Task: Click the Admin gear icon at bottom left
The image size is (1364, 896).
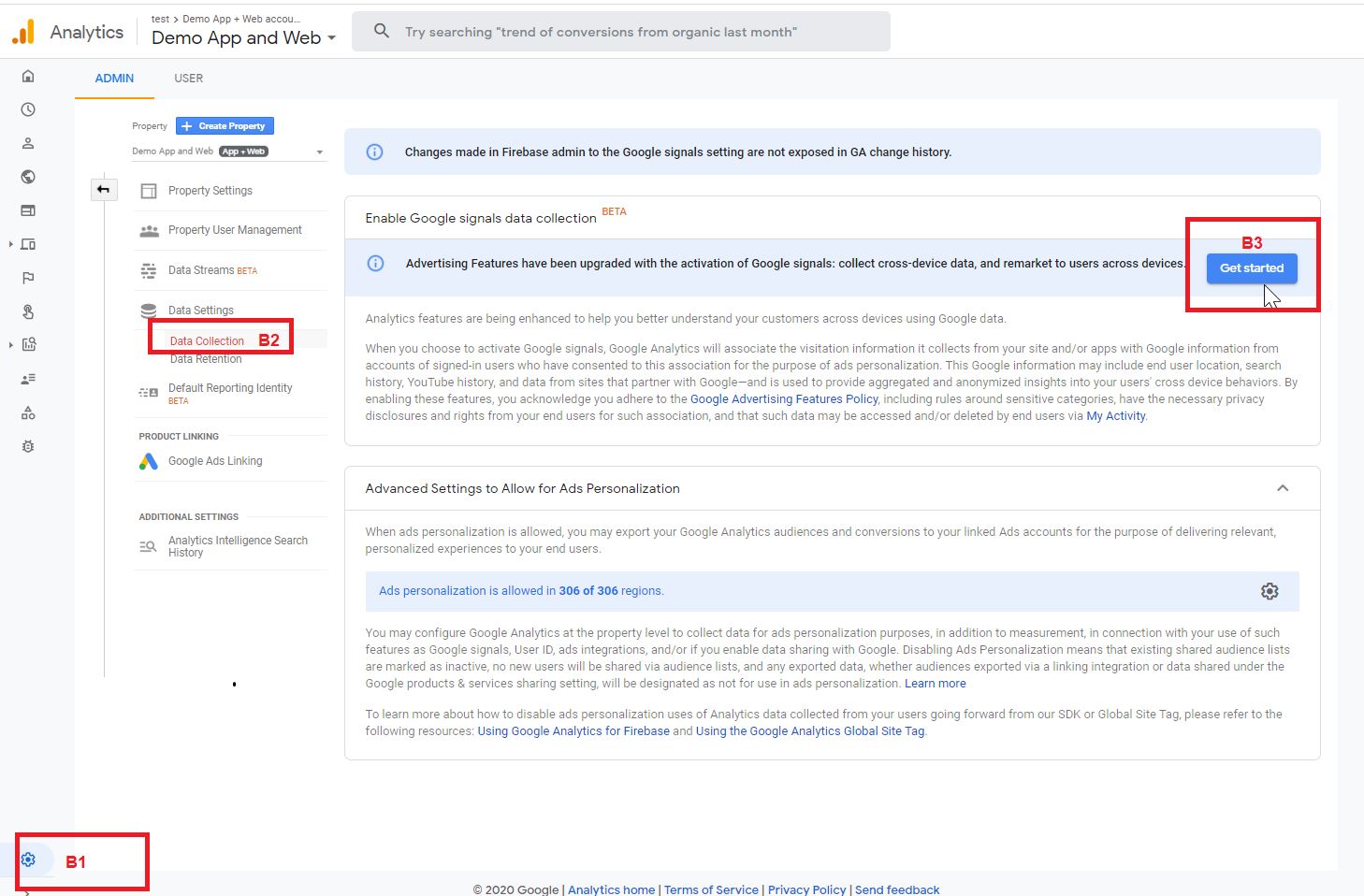Action: [28, 860]
